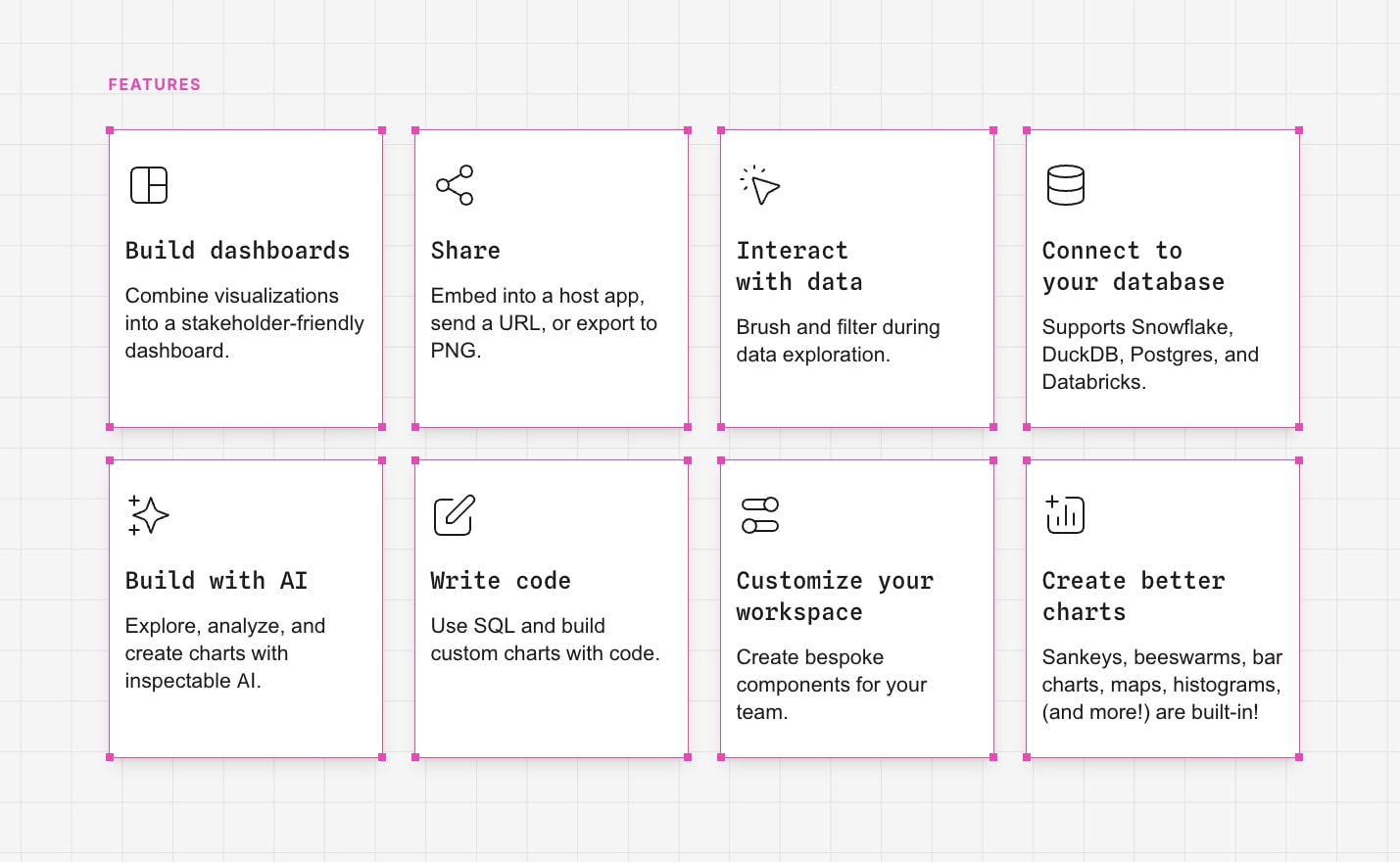Select the Interact with data heading
Viewport: 1400px width, 862px height.
point(799,266)
